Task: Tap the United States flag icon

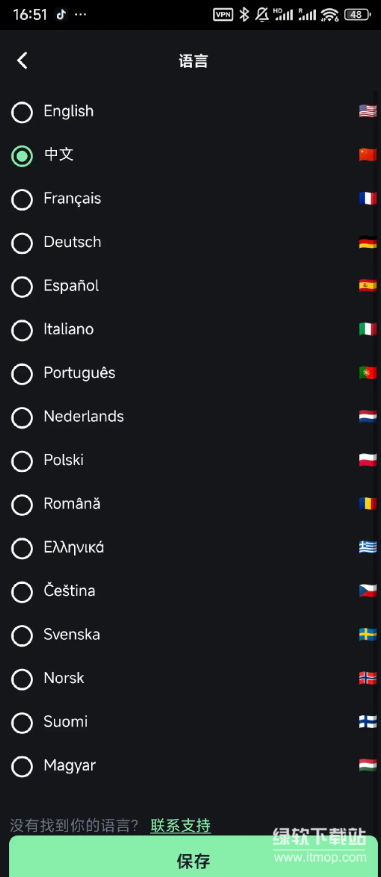Action: pos(368,111)
